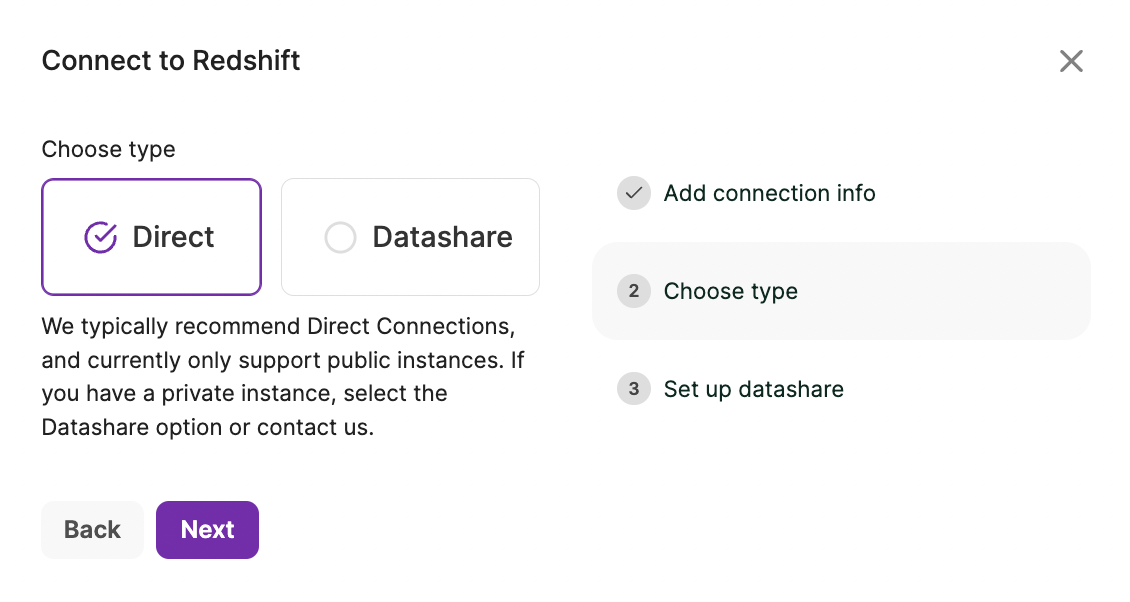Select the empty radio circle beside Datashare
The height and width of the screenshot is (602, 1130).
[x=340, y=237]
